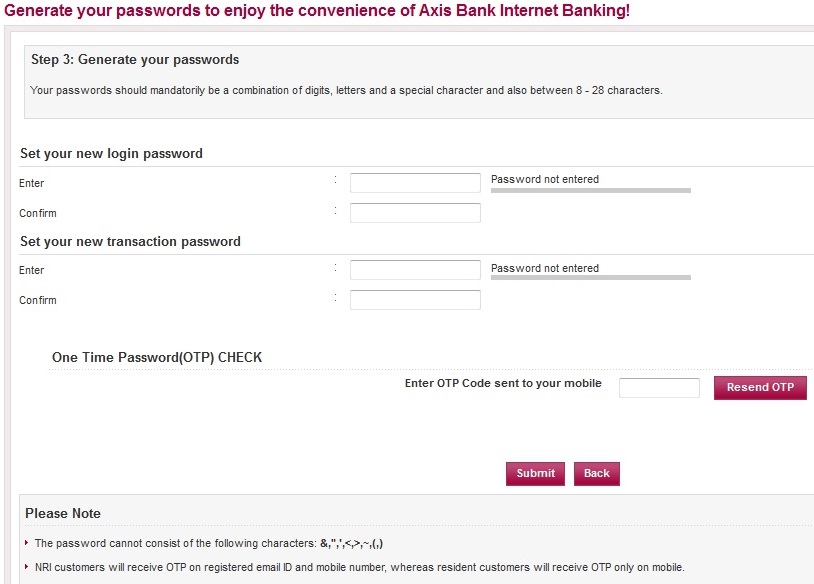Click the login password strength bar
Screen dimensions: 814x584
pos(591,191)
